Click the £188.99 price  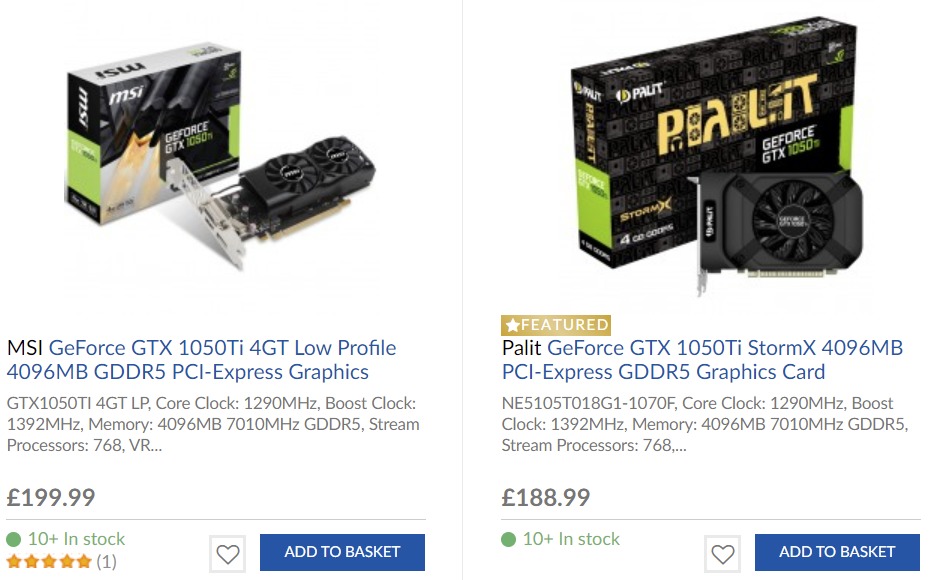tap(546, 497)
